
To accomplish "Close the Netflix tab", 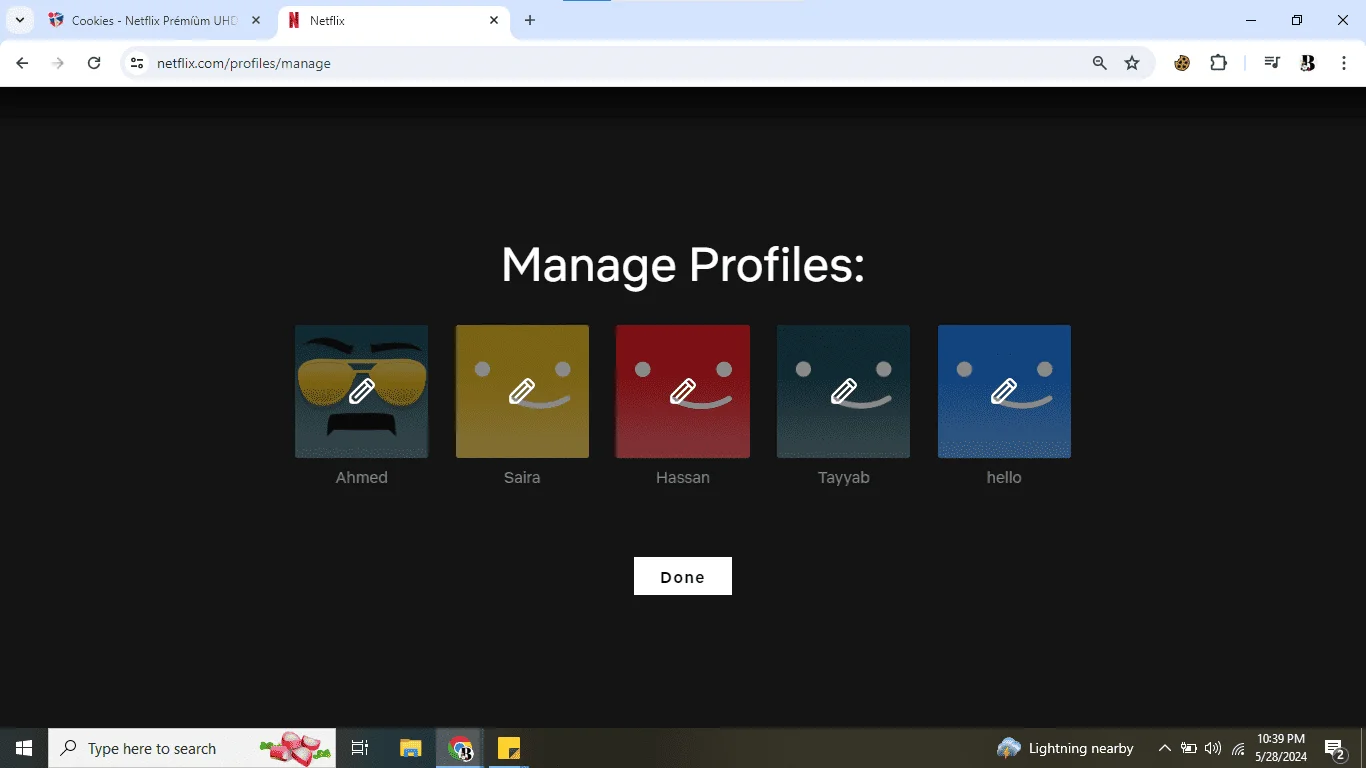I will click(x=494, y=20).
